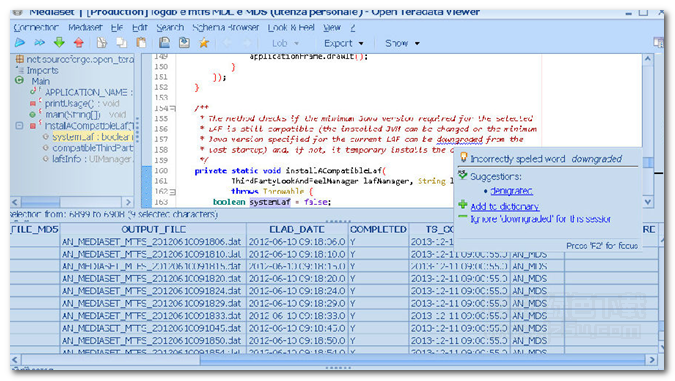
Task: Open the Export dropdown
Action: click(x=344, y=43)
